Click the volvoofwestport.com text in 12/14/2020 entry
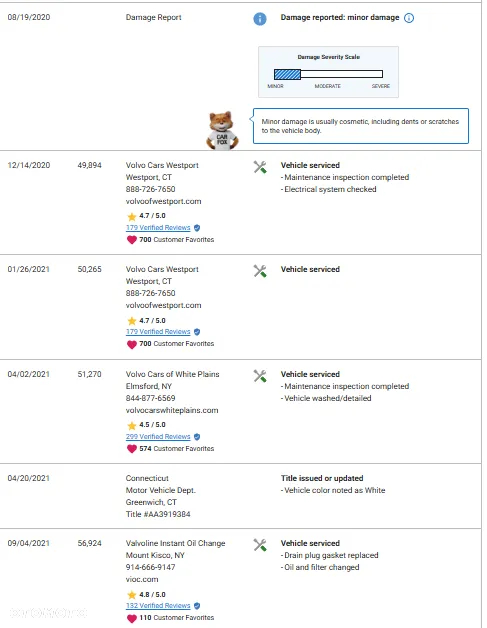Viewport: 487px width, 628px height. [163, 201]
